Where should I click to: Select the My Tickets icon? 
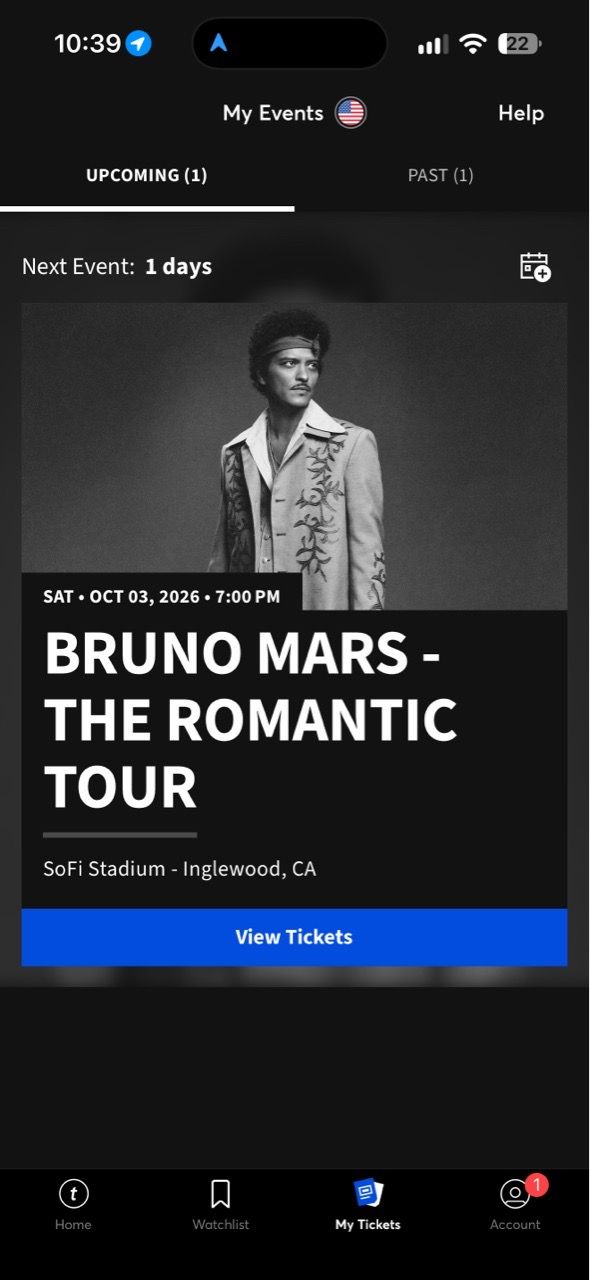(x=368, y=1193)
